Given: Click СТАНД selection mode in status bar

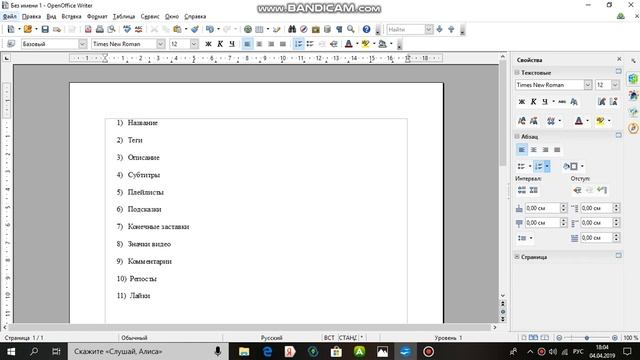Looking at the screenshot, I should tap(348, 338).
